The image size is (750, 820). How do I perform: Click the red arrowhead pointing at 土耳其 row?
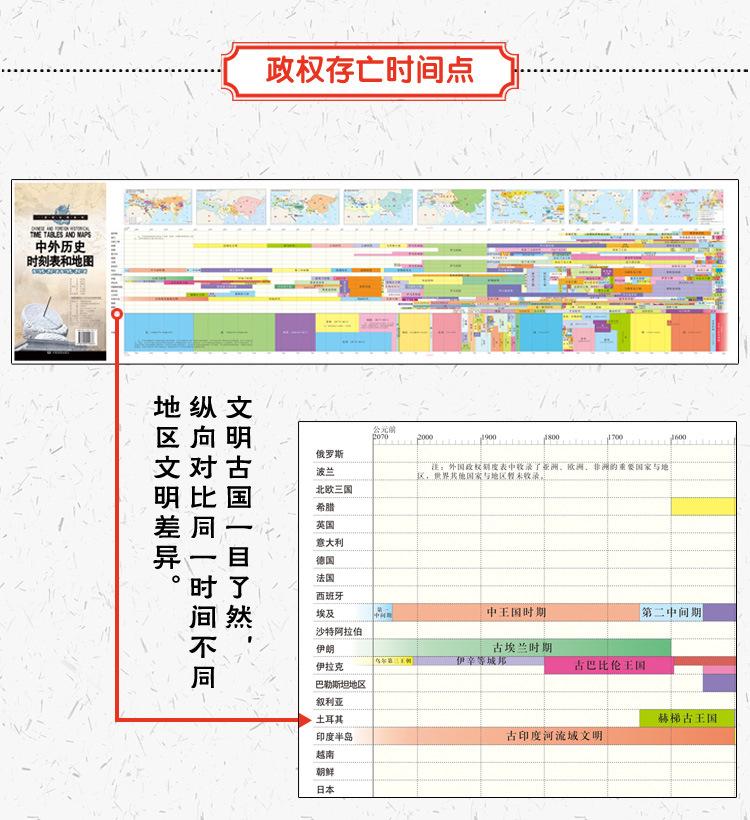click(304, 718)
